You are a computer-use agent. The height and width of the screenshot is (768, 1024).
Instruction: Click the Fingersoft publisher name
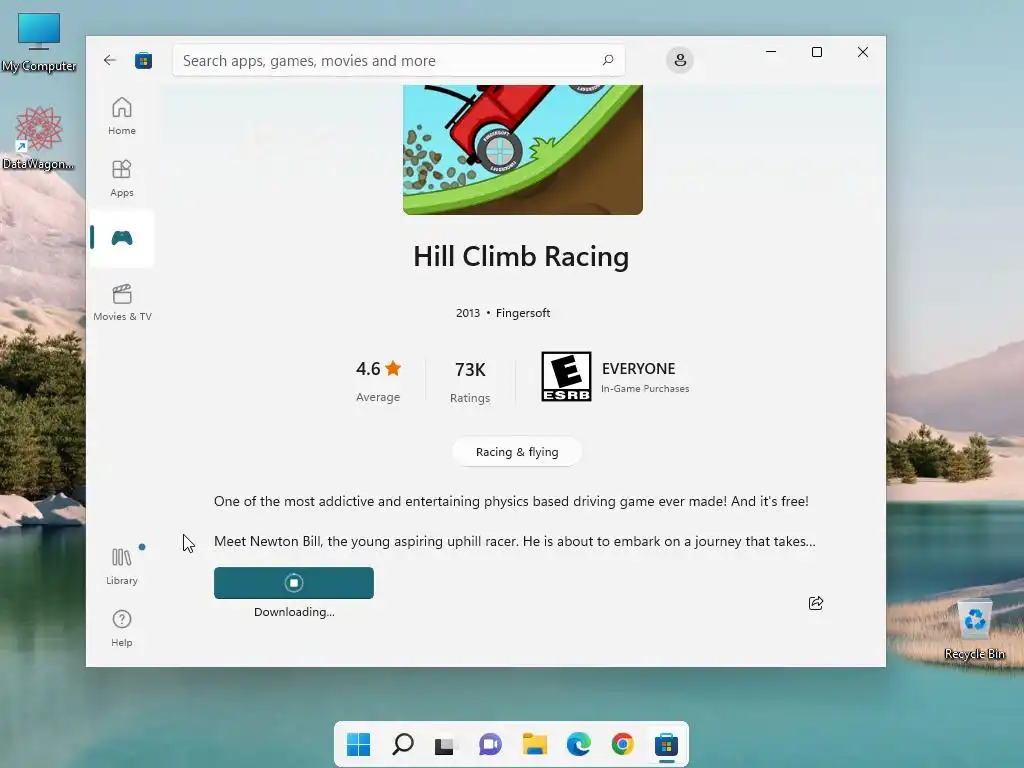[x=523, y=313]
